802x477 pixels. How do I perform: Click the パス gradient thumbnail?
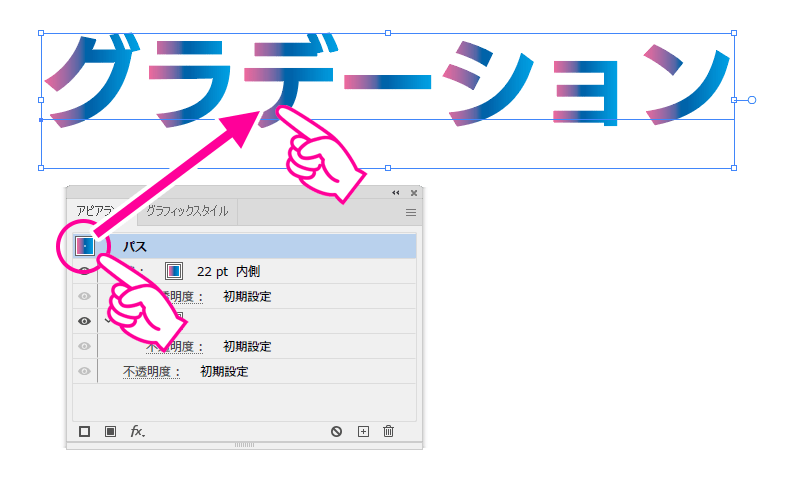(x=85, y=246)
